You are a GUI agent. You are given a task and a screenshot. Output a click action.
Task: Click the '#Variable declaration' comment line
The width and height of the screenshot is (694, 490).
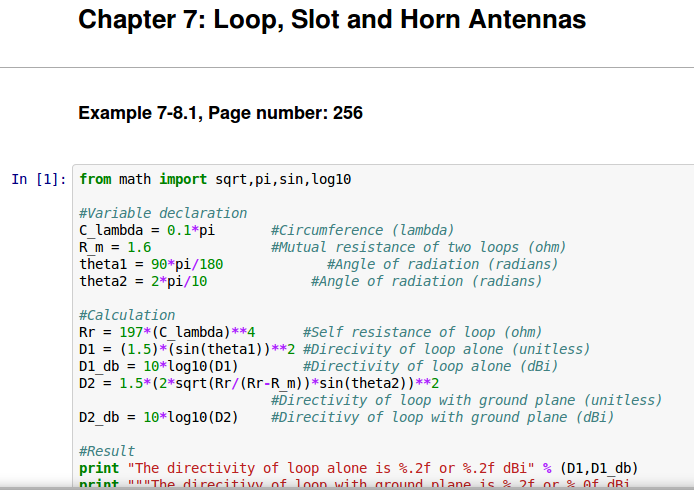click(163, 213)
